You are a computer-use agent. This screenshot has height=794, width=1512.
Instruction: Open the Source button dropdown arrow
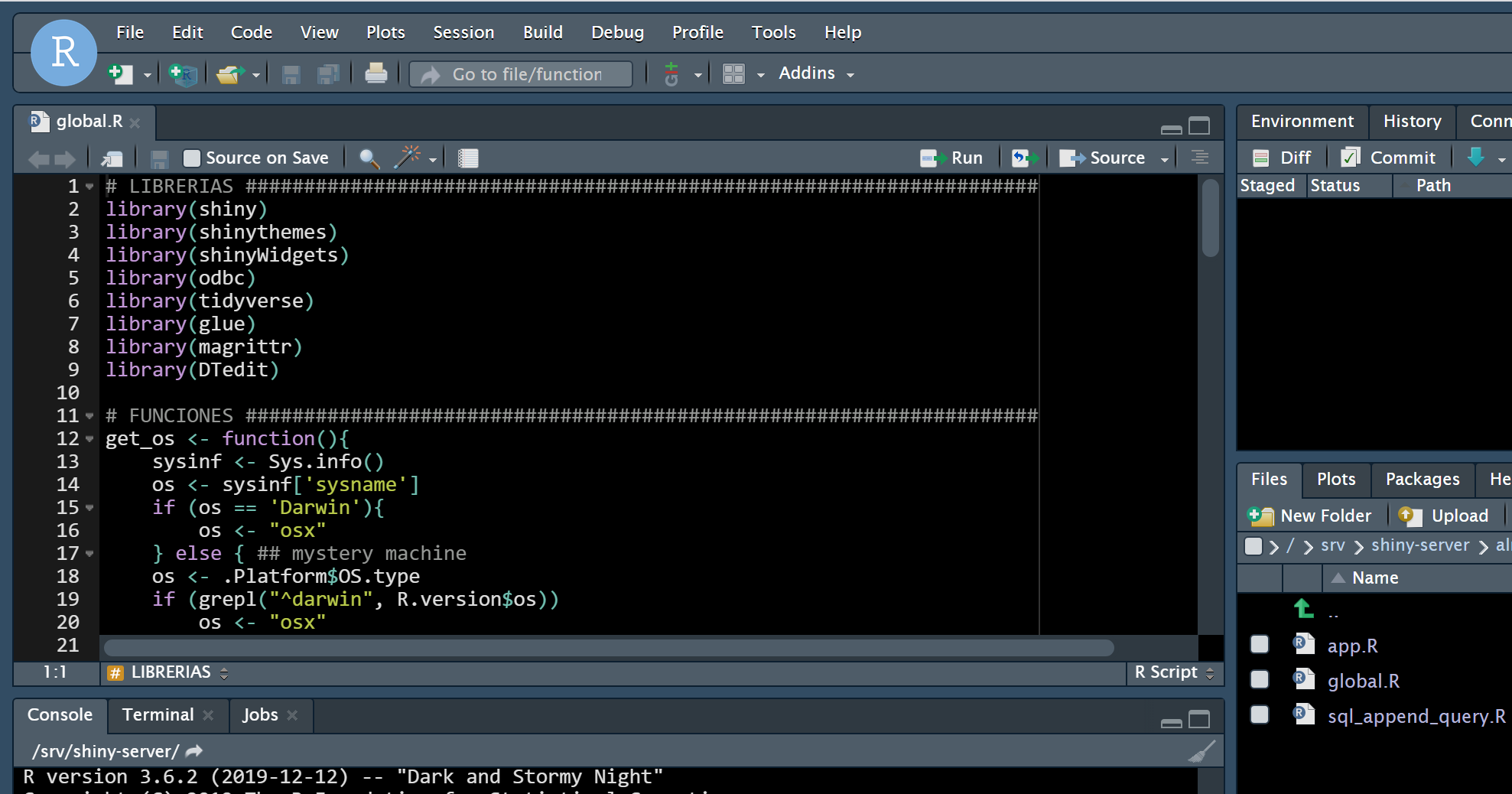tap(1165, 159)
